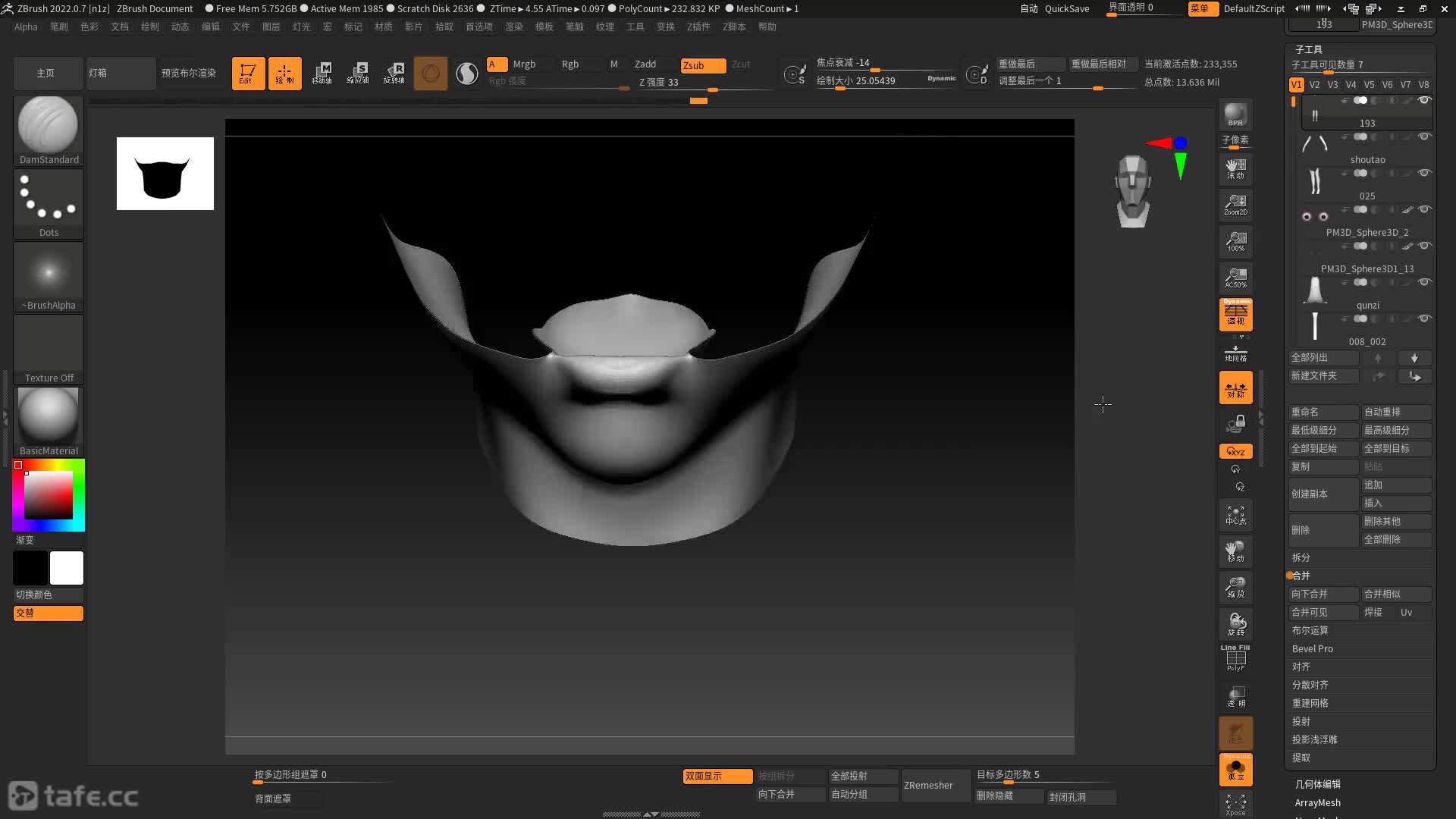Click the PolyF line fill icon

pos(1235,658)
